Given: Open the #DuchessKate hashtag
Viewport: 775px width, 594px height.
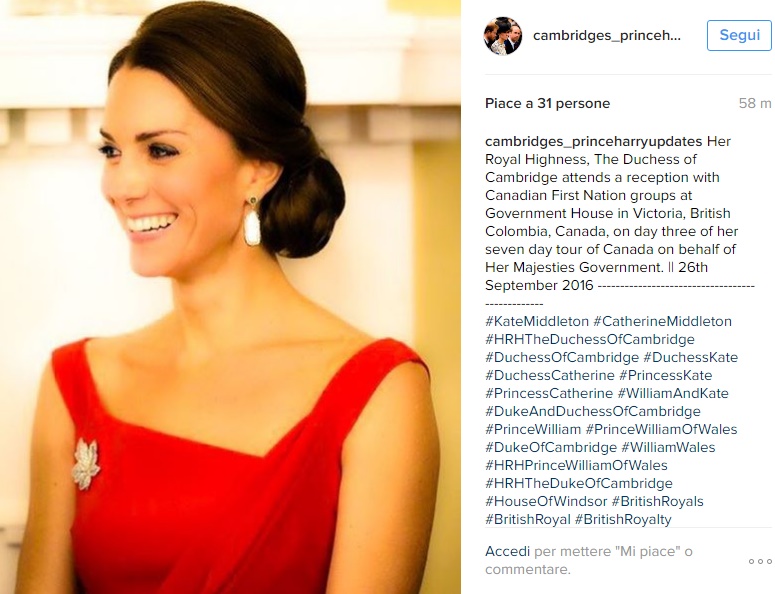Looking at the screenshot, I should click(x=690, y=357).
